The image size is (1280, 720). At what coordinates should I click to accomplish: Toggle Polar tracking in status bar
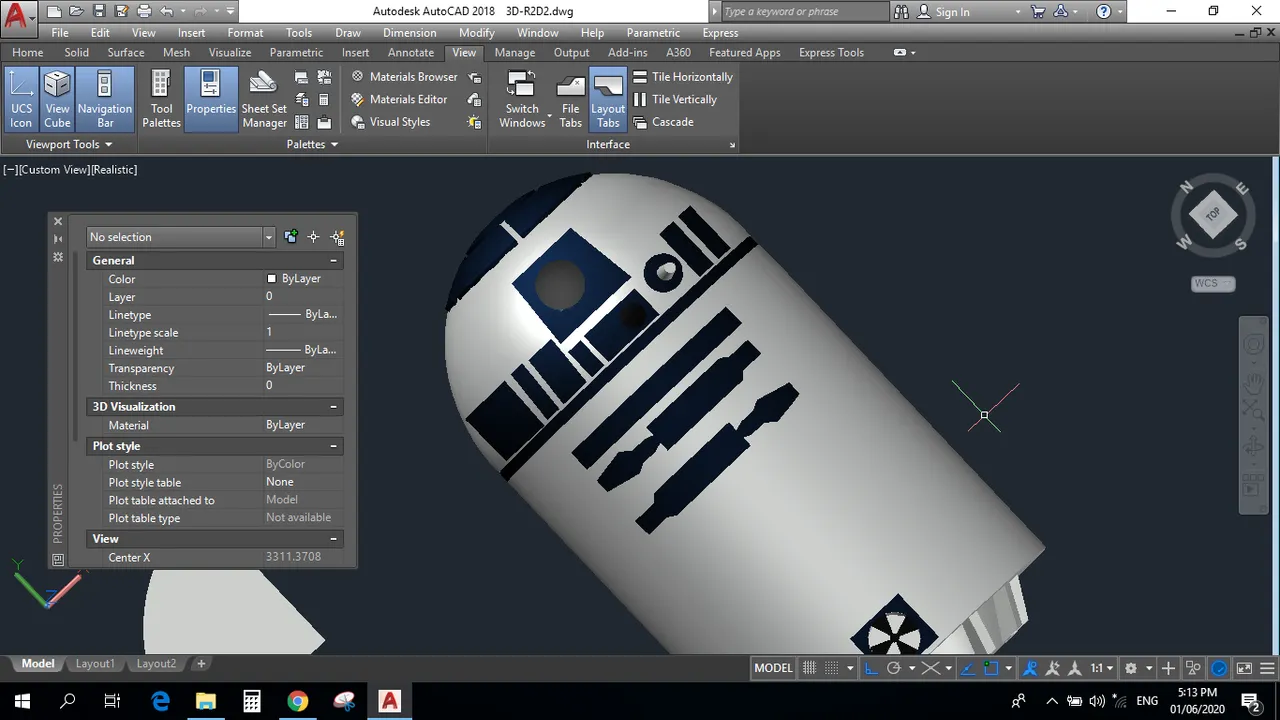pos(894,668)
